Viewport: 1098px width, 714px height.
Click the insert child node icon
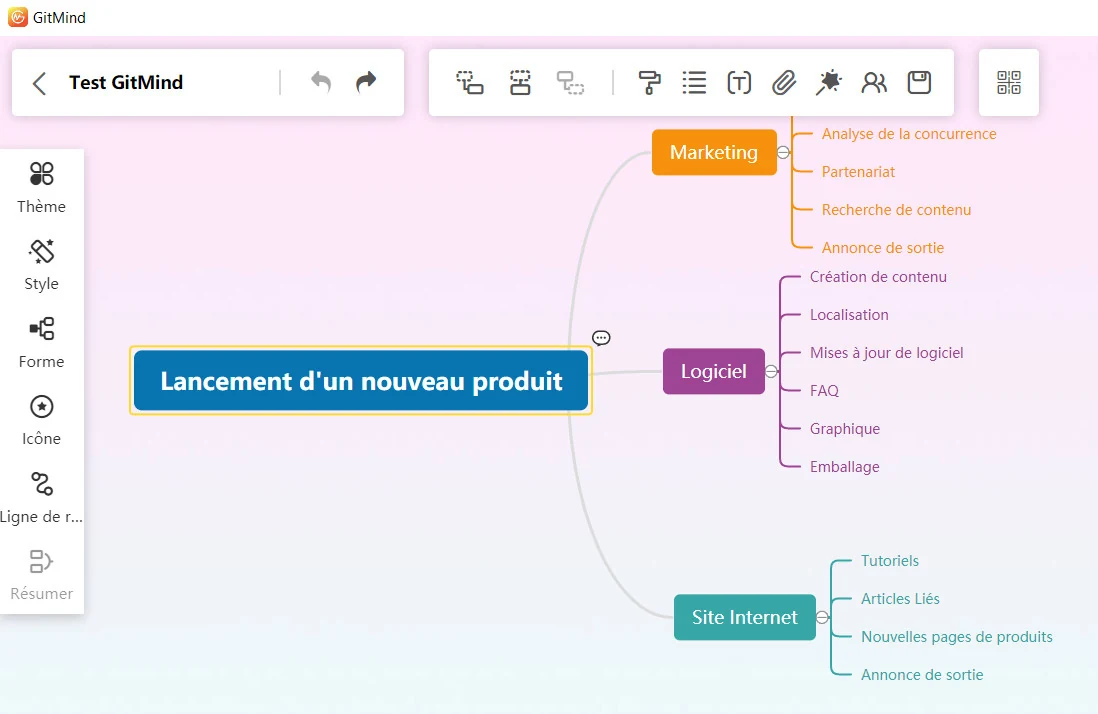[x=470, y=83]
